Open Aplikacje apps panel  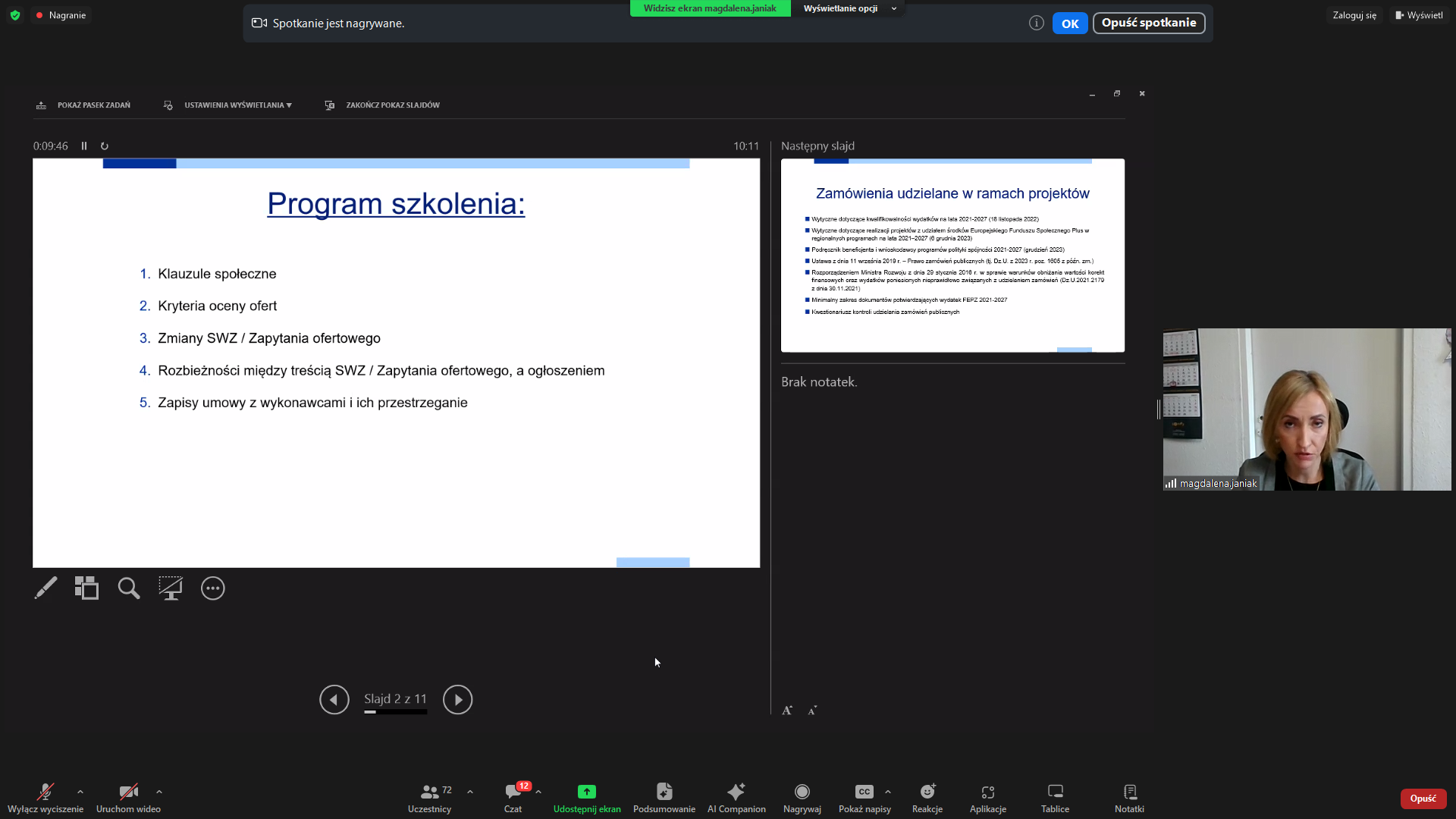988,798
